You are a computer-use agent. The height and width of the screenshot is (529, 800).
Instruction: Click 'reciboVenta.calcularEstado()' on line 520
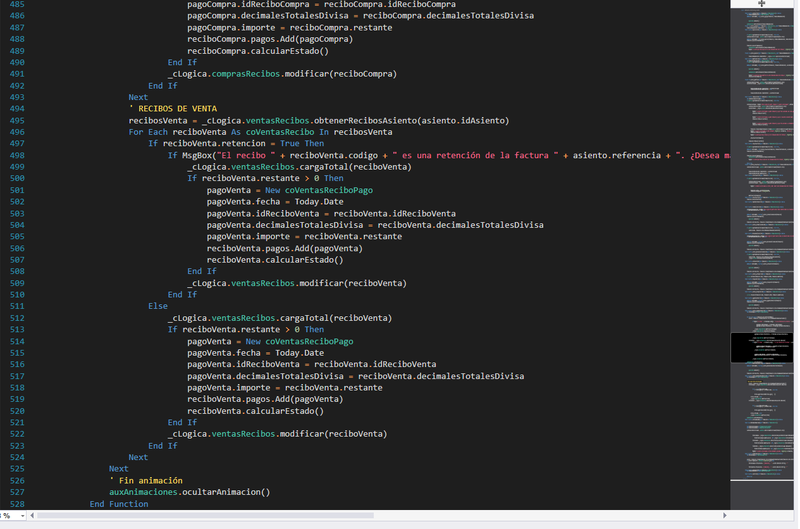point(256,411)
